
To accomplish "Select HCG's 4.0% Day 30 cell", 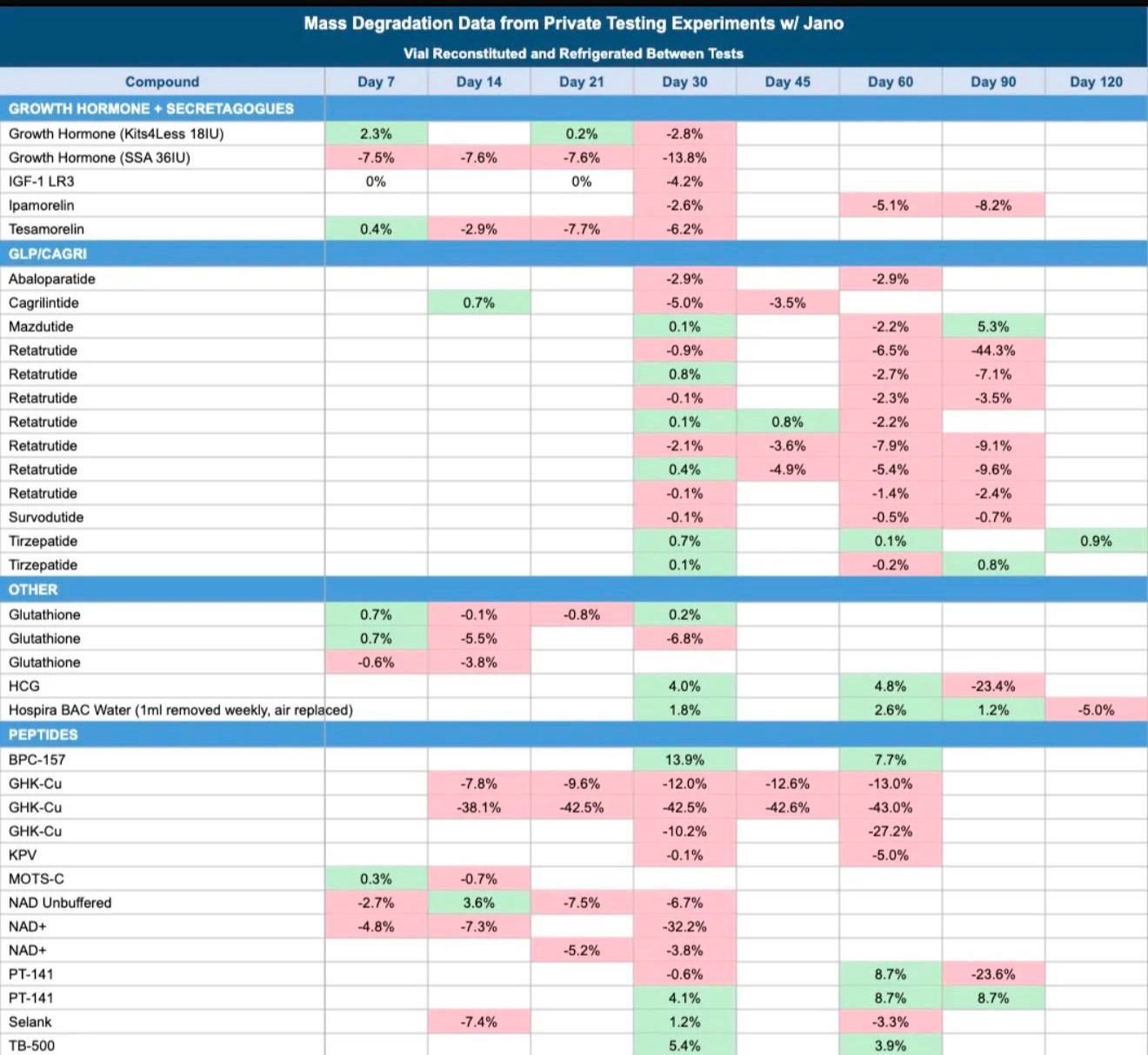I will tap(684, 686).
